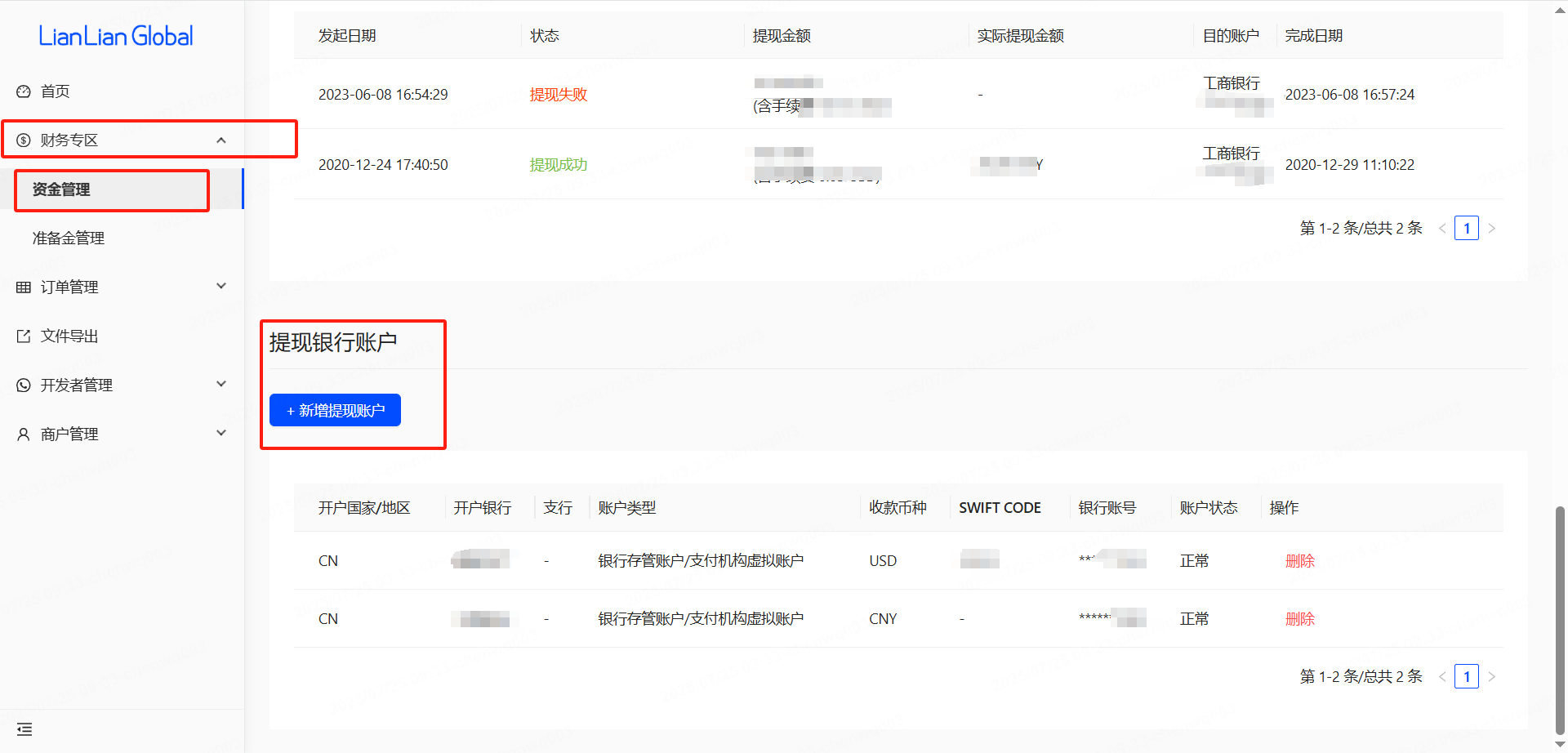Click the 发起日期 column header
The height and width of the screenshot is (753, 1568).
pos(347,36)
